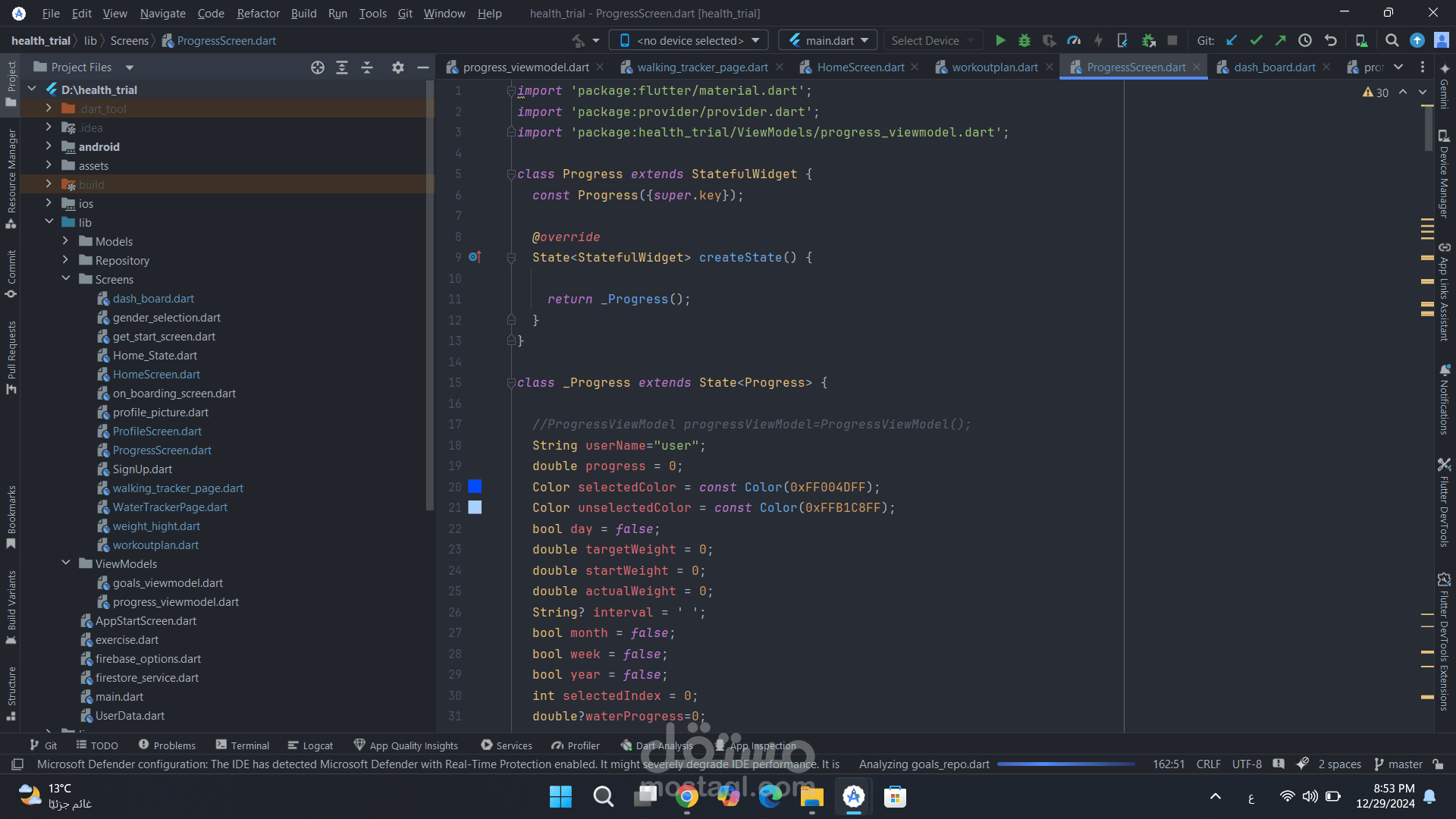Toggle the Bookmarks tool window
The height and width of the screenshot is (819, 1456).
click(x=11, y=516)
